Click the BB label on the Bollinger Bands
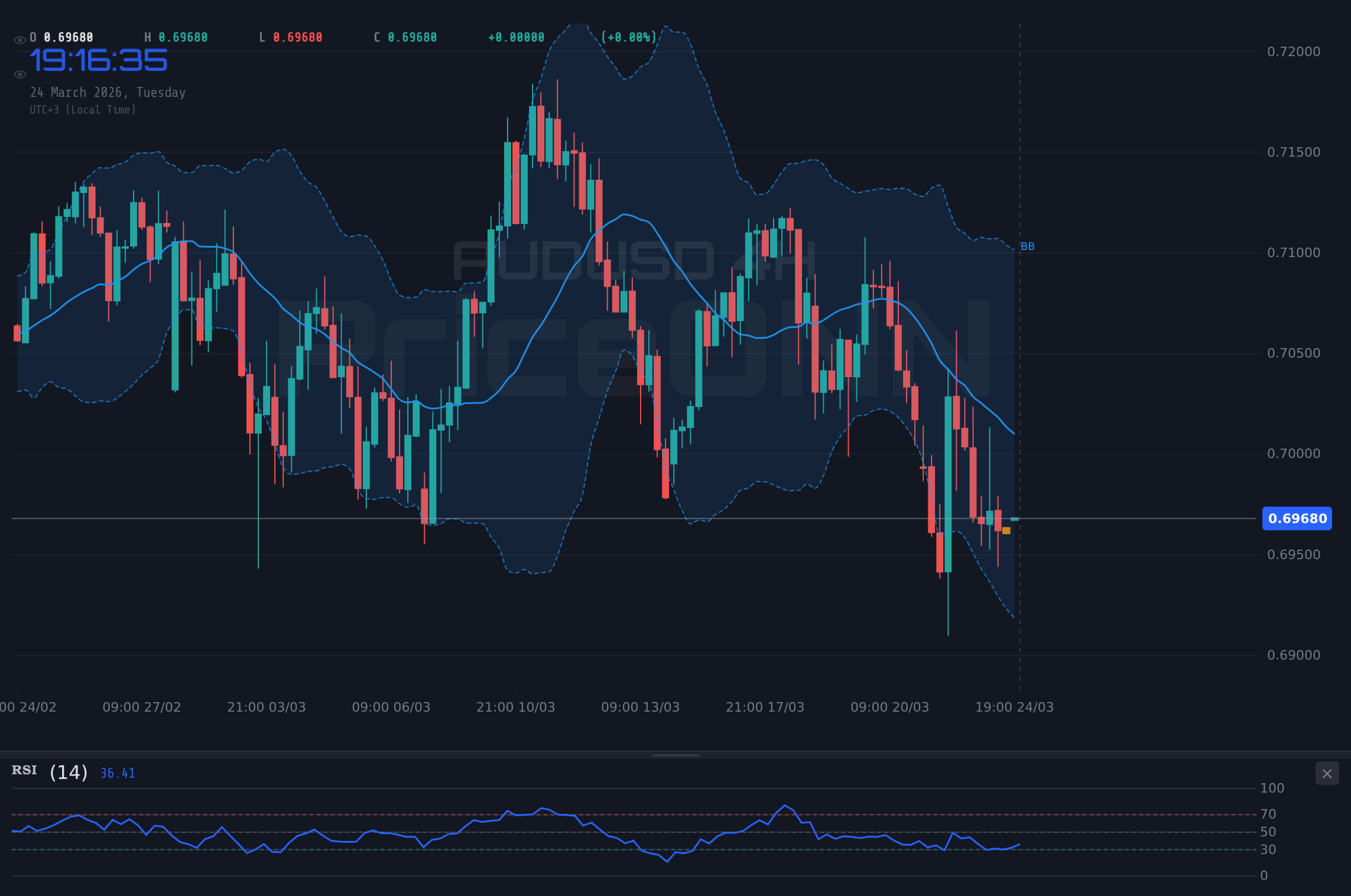Image resolution: width=1351 pixels, height=896 pixels. pos(1028,246)
